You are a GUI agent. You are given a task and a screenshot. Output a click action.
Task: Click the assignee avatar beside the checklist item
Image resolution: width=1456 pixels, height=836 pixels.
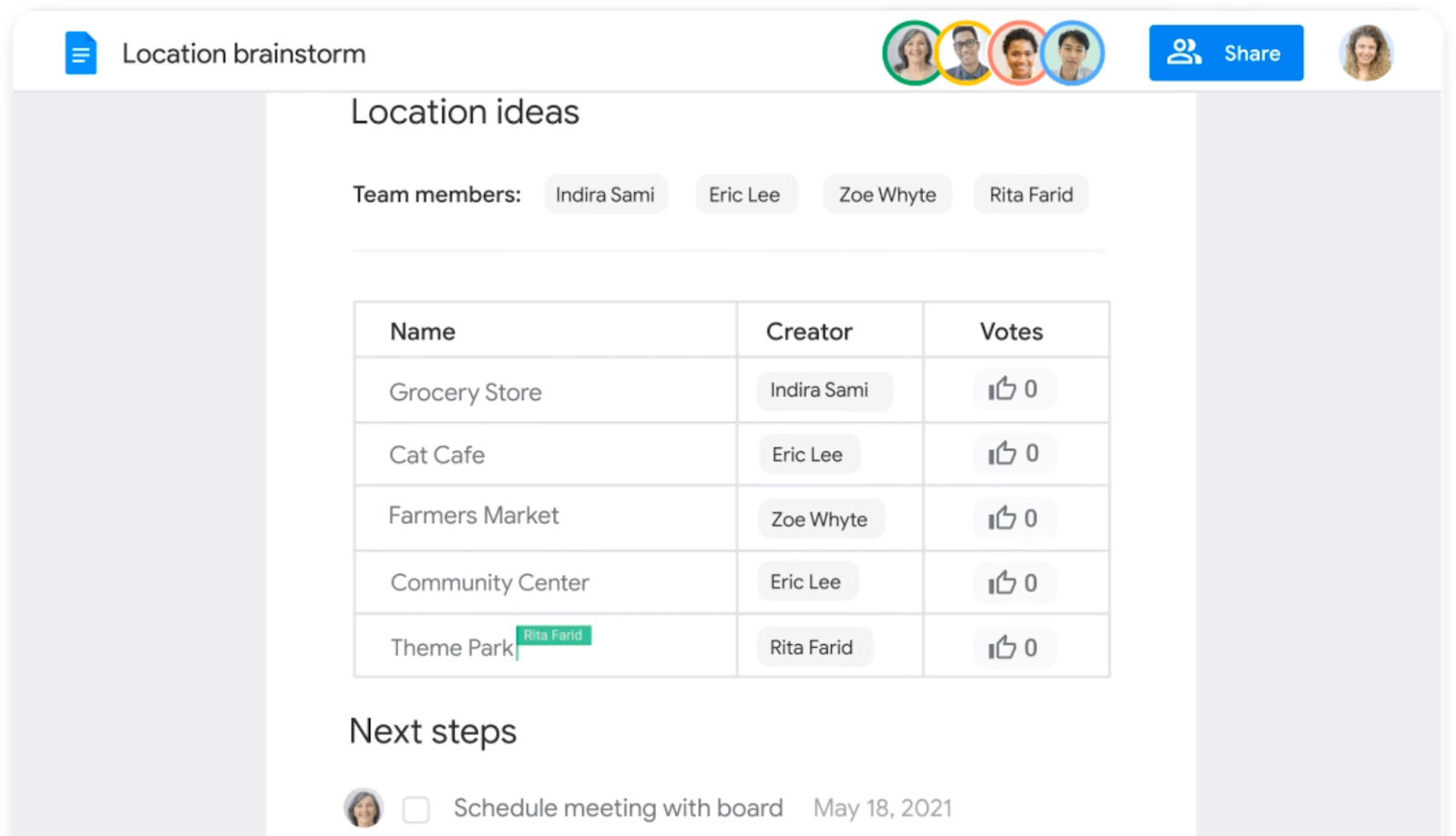(364, 808)
